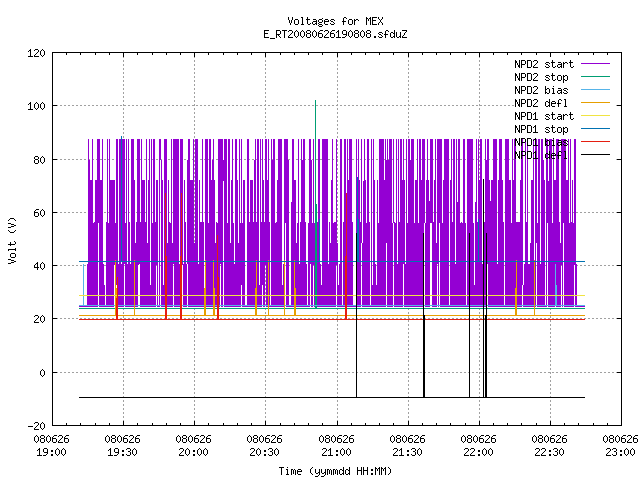The width and height of the screenshot is (640, 480).
Task: Click the y-axis tick label '60'
Action: pyautogui.click(x=39, y=213)
